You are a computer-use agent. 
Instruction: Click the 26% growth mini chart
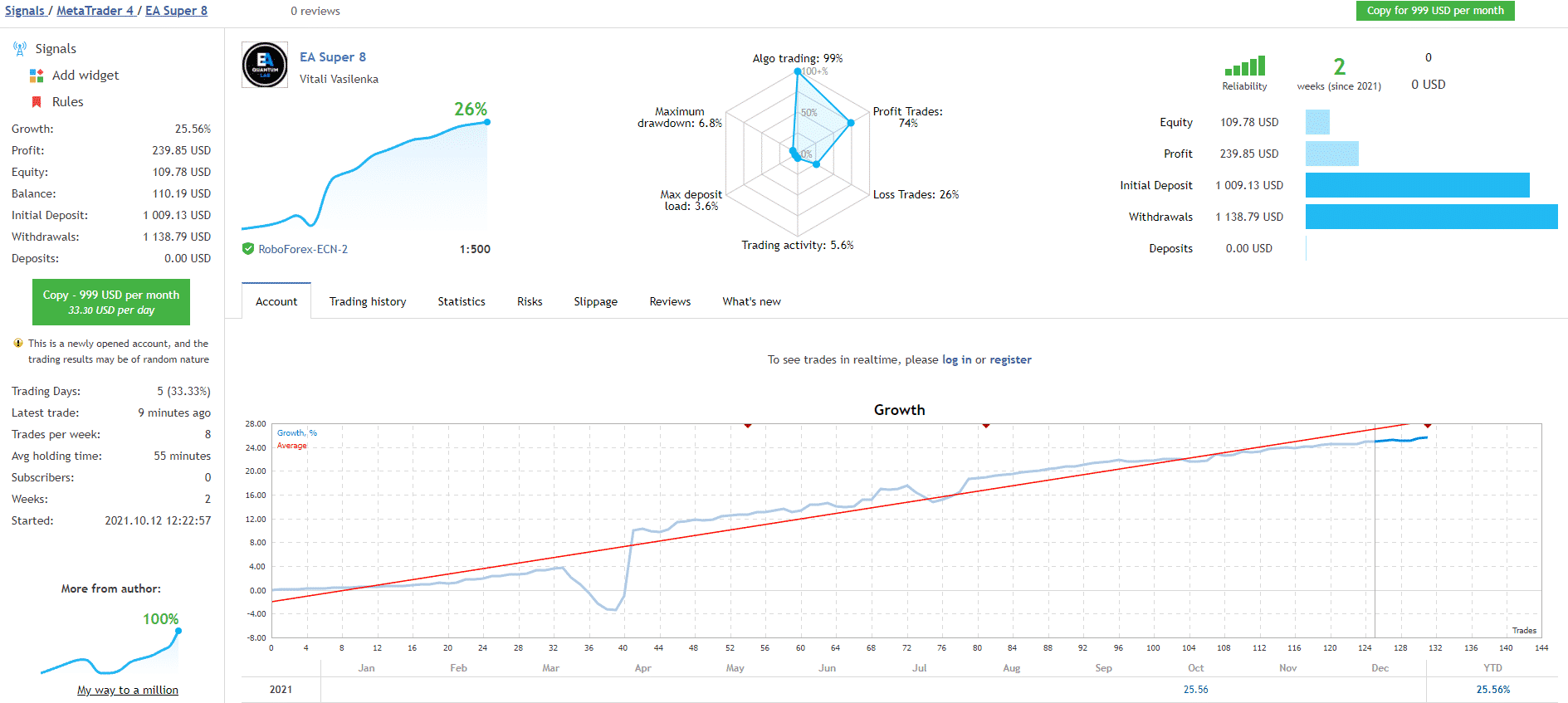pyautogui.click(x=365, y=174)
